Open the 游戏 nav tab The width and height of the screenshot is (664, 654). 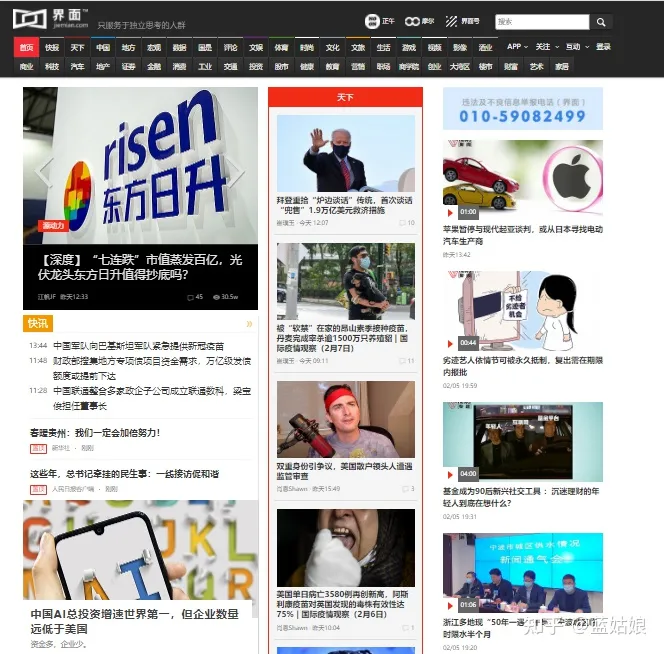pyautogui.click(x=409, y=47)
